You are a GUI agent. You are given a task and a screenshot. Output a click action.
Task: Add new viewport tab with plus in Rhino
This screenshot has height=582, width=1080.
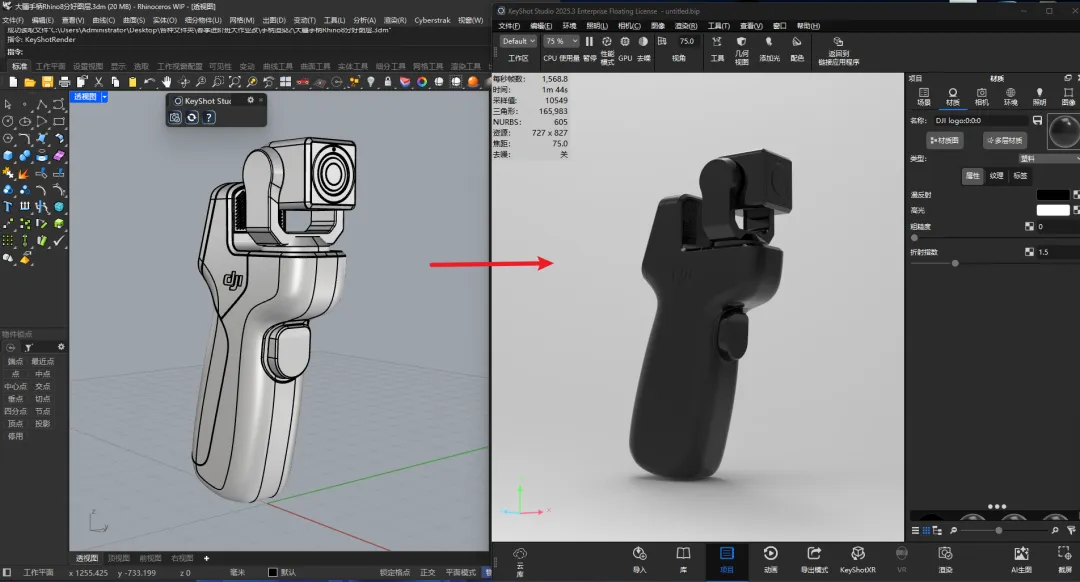[207, 558]
